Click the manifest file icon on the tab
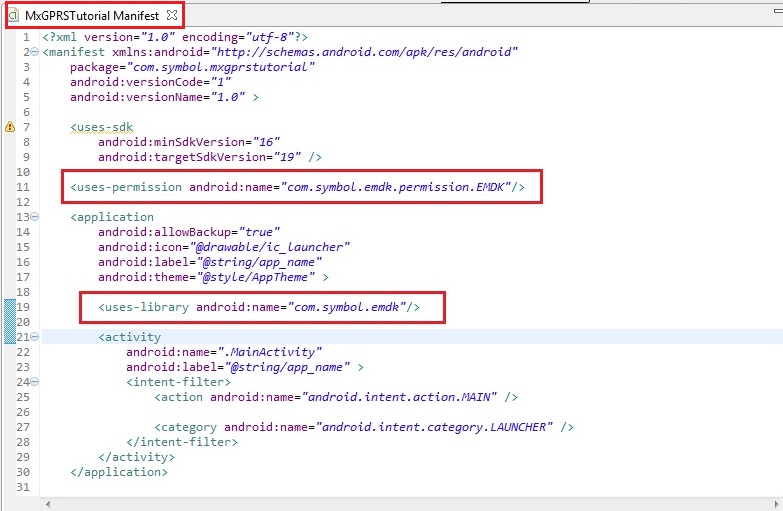This screenshot has width=783, height=511. (13, 16)
